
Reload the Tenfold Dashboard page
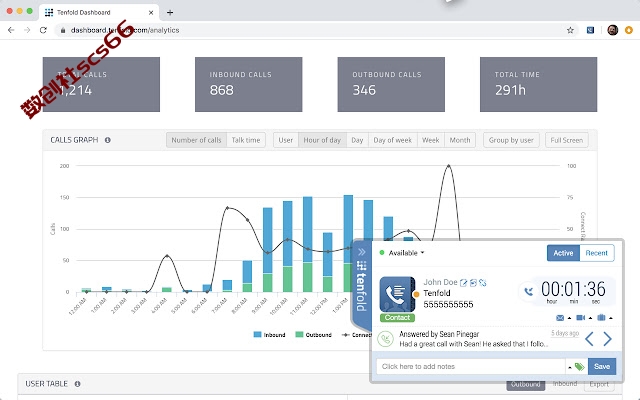tap(43, 30)
